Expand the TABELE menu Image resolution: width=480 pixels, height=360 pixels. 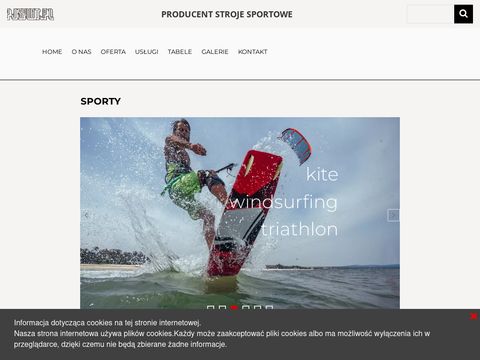180,52
